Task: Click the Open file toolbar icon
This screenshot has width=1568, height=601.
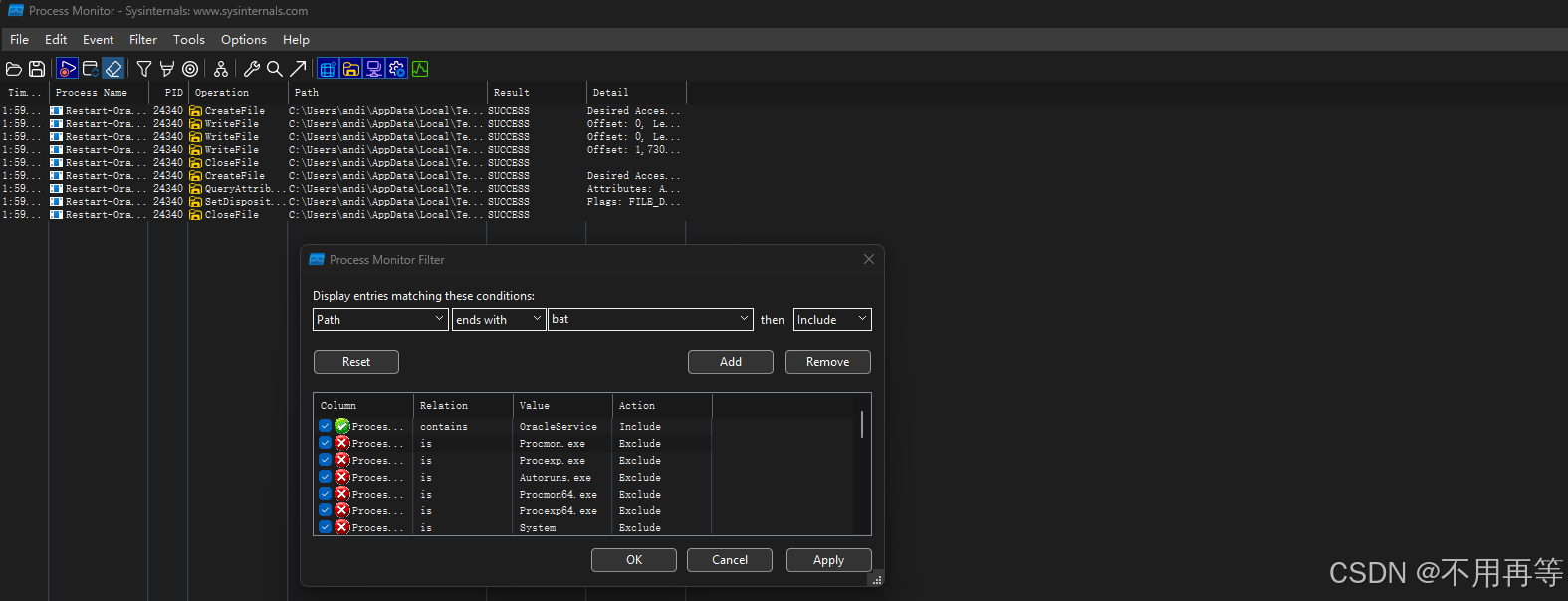Action: pyautogui.click(x=14, y=69)
